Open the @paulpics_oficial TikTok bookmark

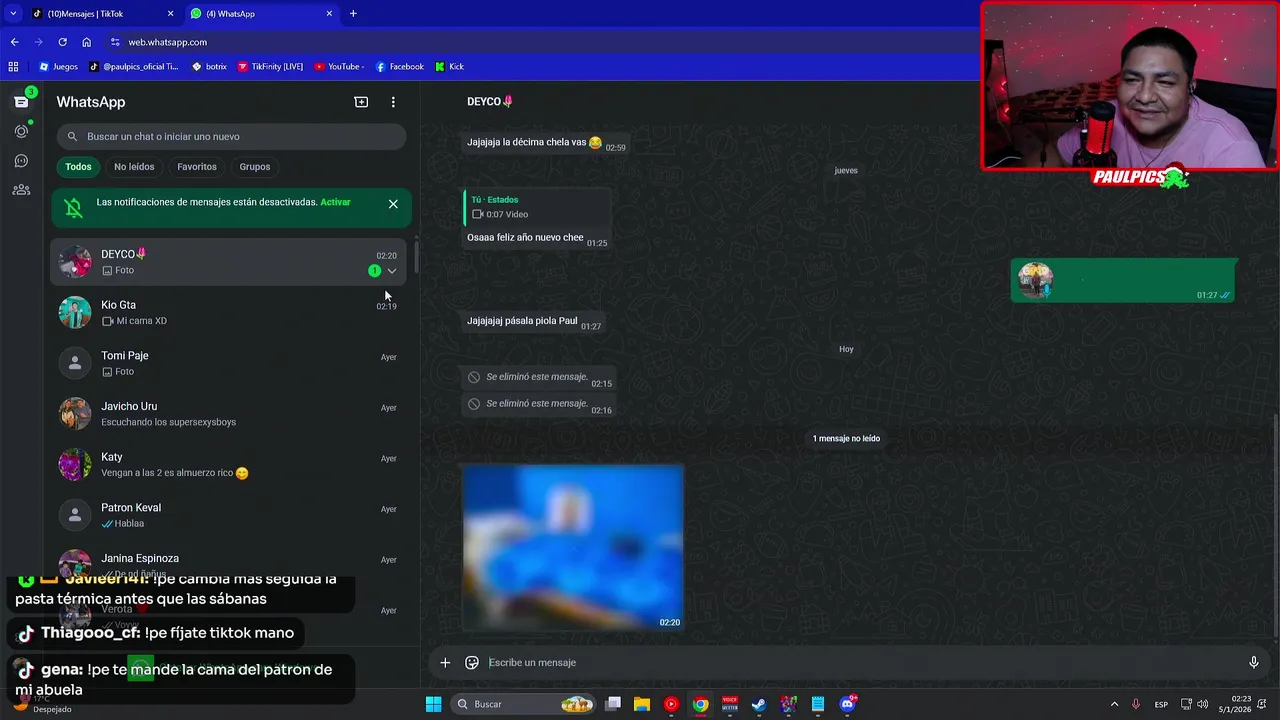click(133, 67)
